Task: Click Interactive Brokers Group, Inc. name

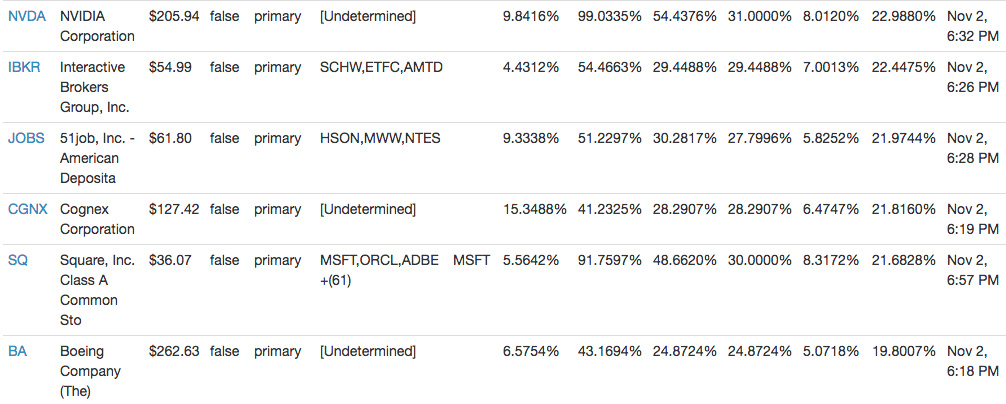Action: (94, 87)
